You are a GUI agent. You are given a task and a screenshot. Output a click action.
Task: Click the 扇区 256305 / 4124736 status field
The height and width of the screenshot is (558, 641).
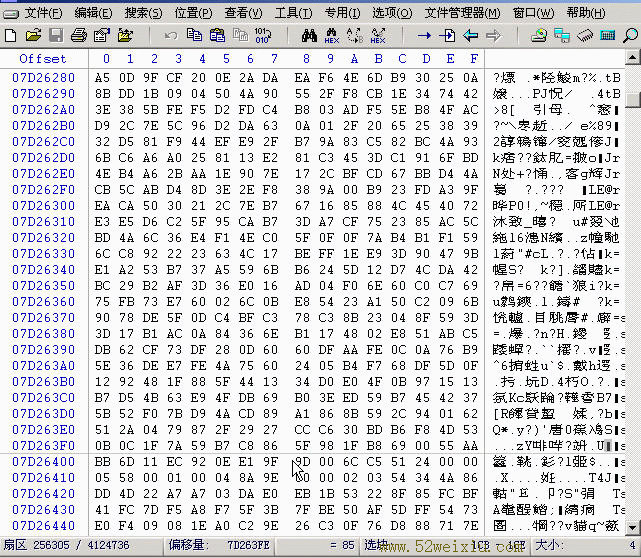(x=82, y=545)
